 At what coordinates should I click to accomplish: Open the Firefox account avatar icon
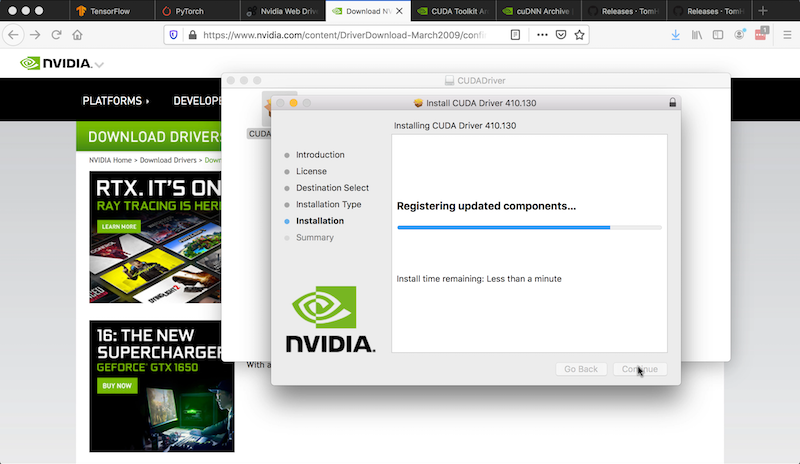pos(739,35)
